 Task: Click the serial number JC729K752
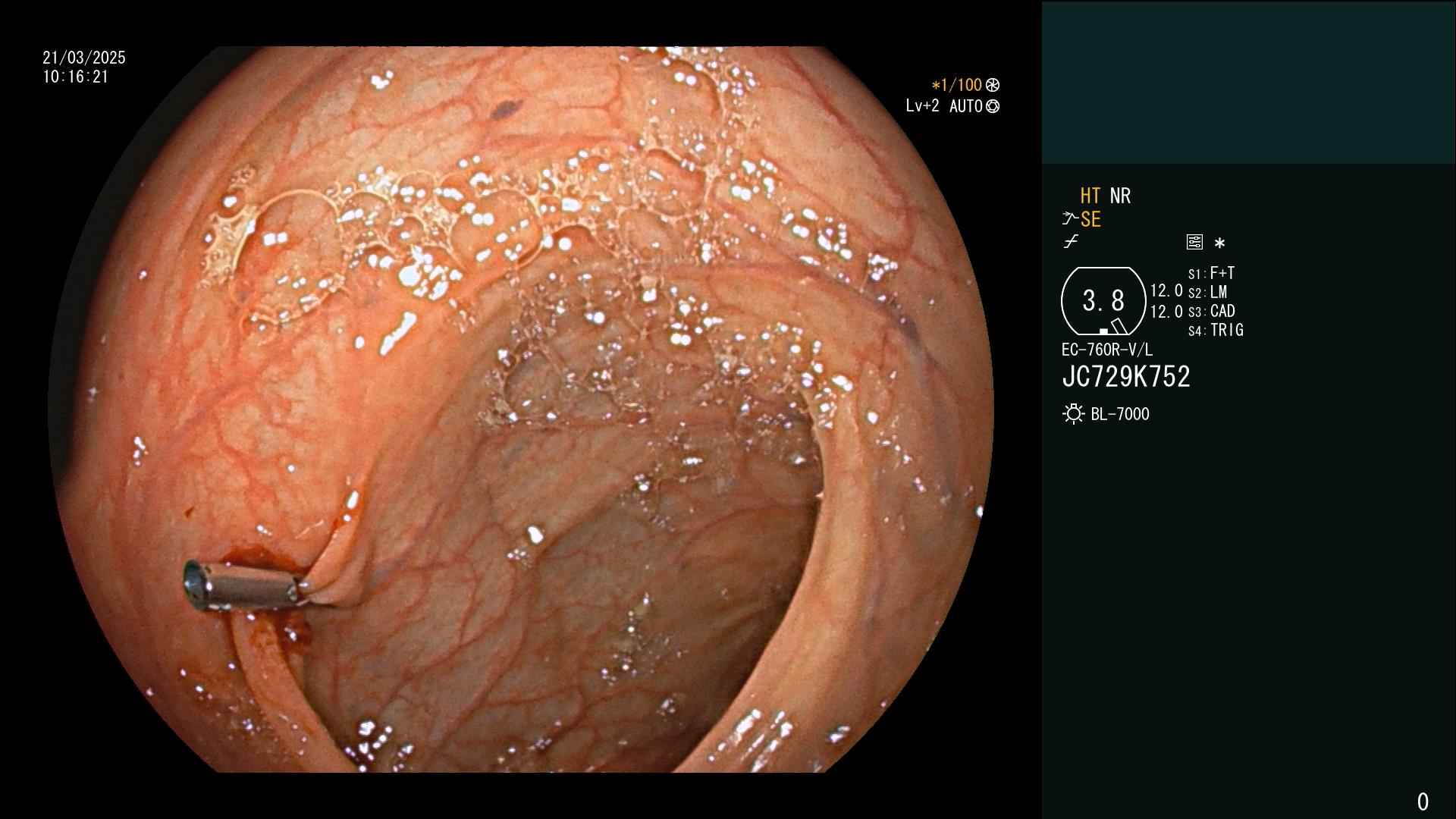(1126, 377)
